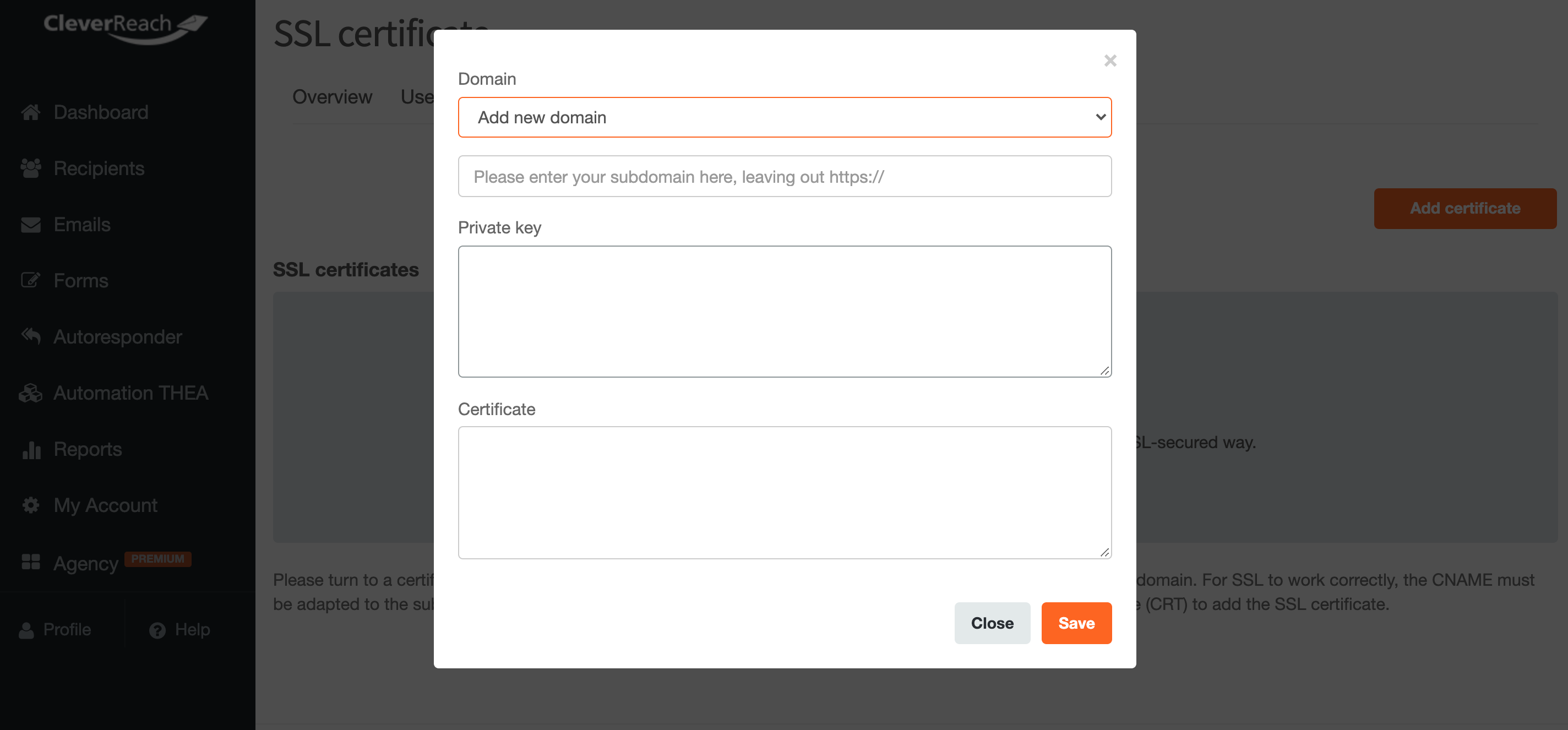Screen dimensions: 1568x730
Task: Click the Dashboard home icon
Action: tap(30, 112)
